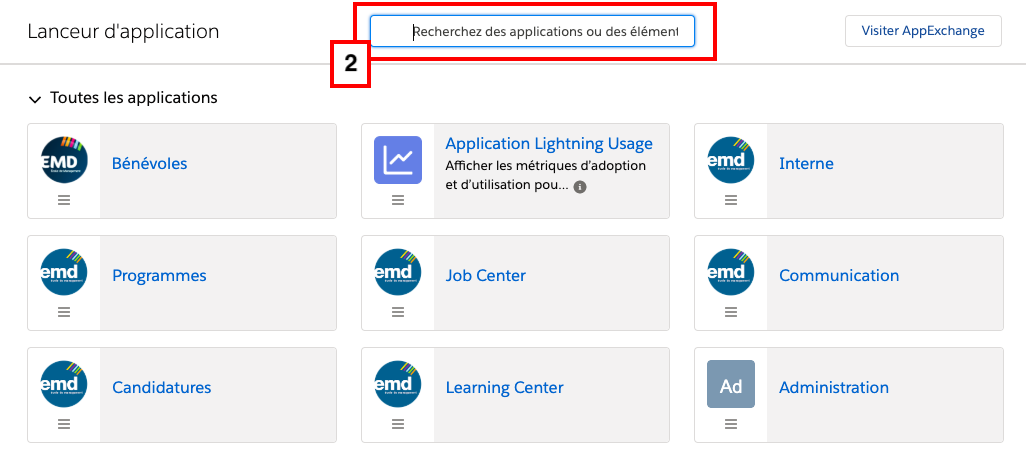Collapse the Toutes les applications section
The image size is (1026, 451).
[x=36, y=99]
